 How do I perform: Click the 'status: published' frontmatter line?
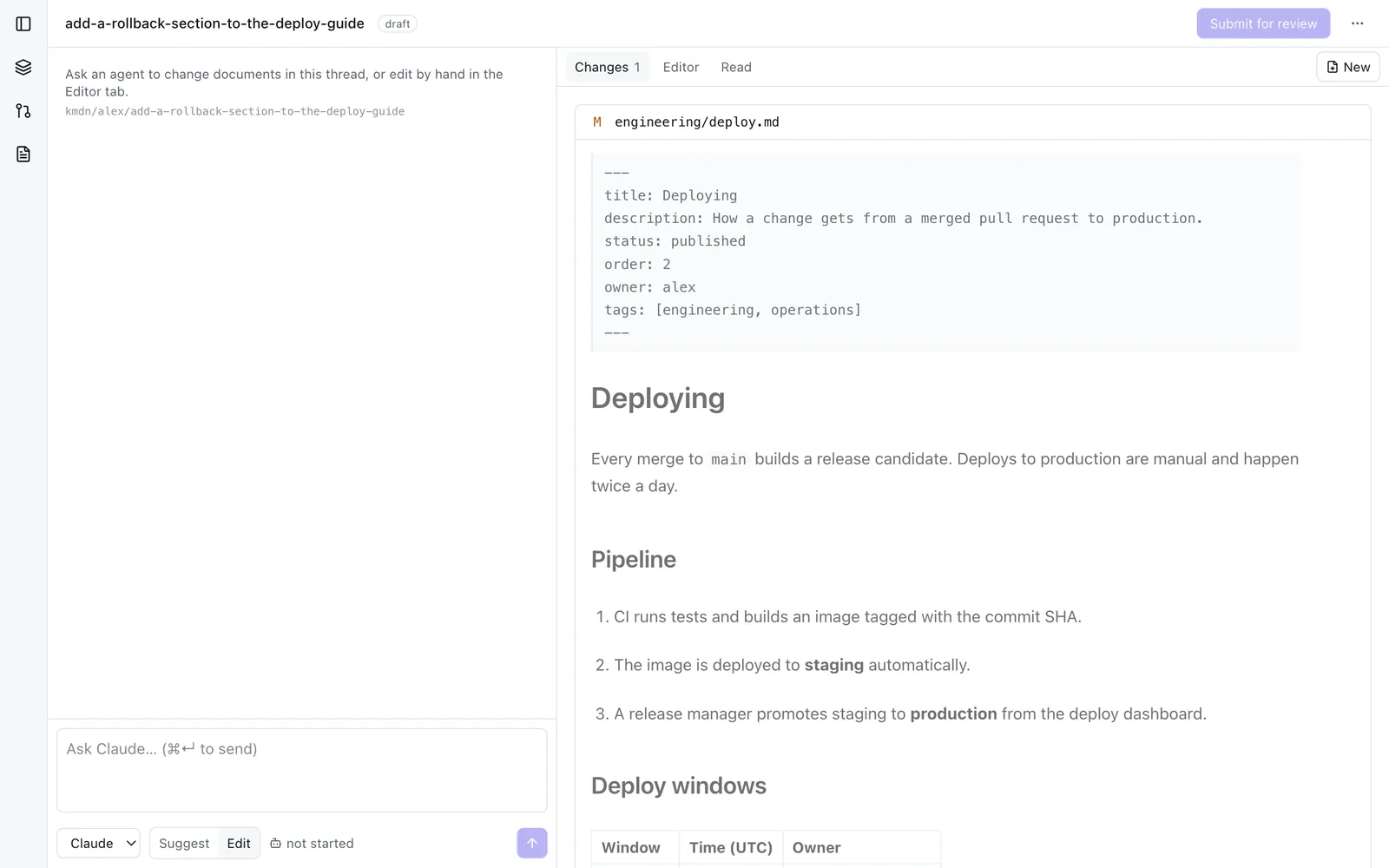(675, 241)
